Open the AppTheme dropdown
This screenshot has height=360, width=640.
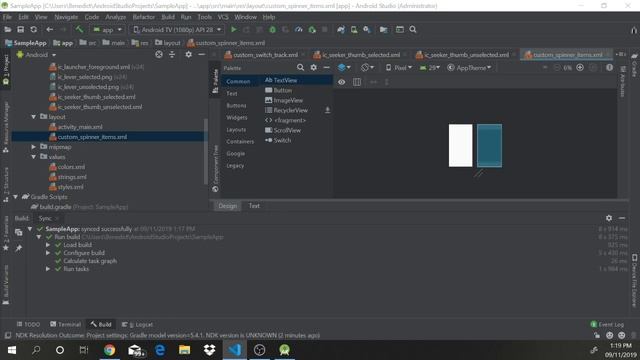click(469, 68)
